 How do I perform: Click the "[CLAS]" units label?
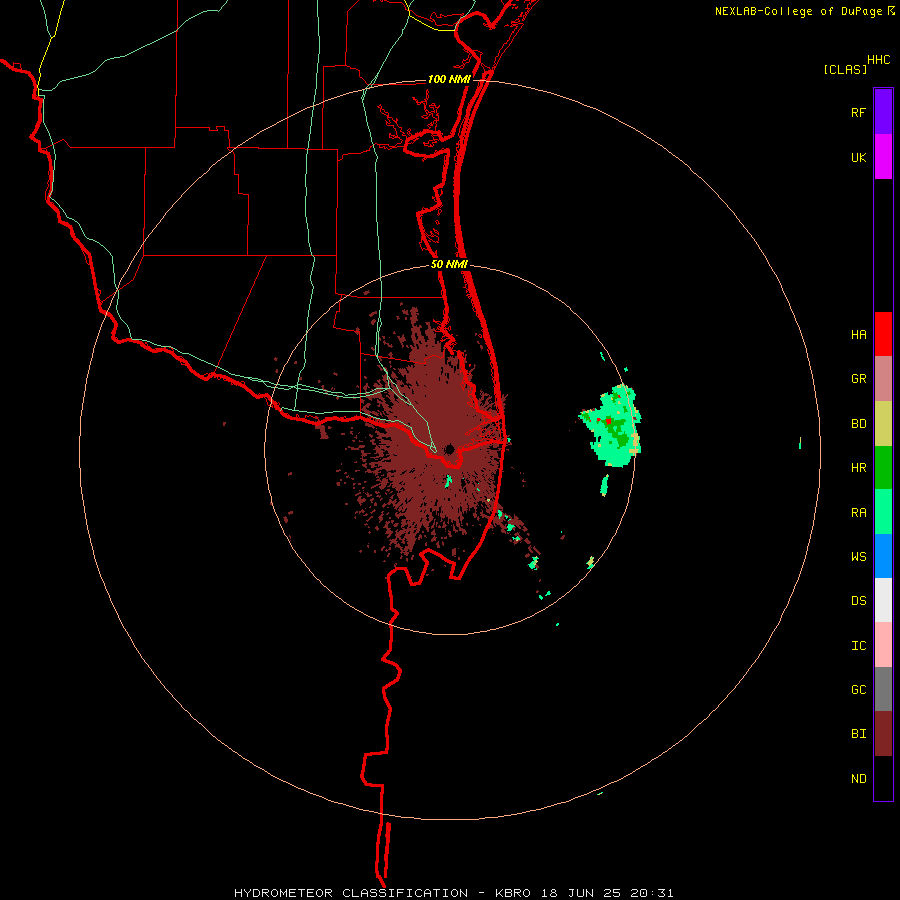click(x=845, y=70)
